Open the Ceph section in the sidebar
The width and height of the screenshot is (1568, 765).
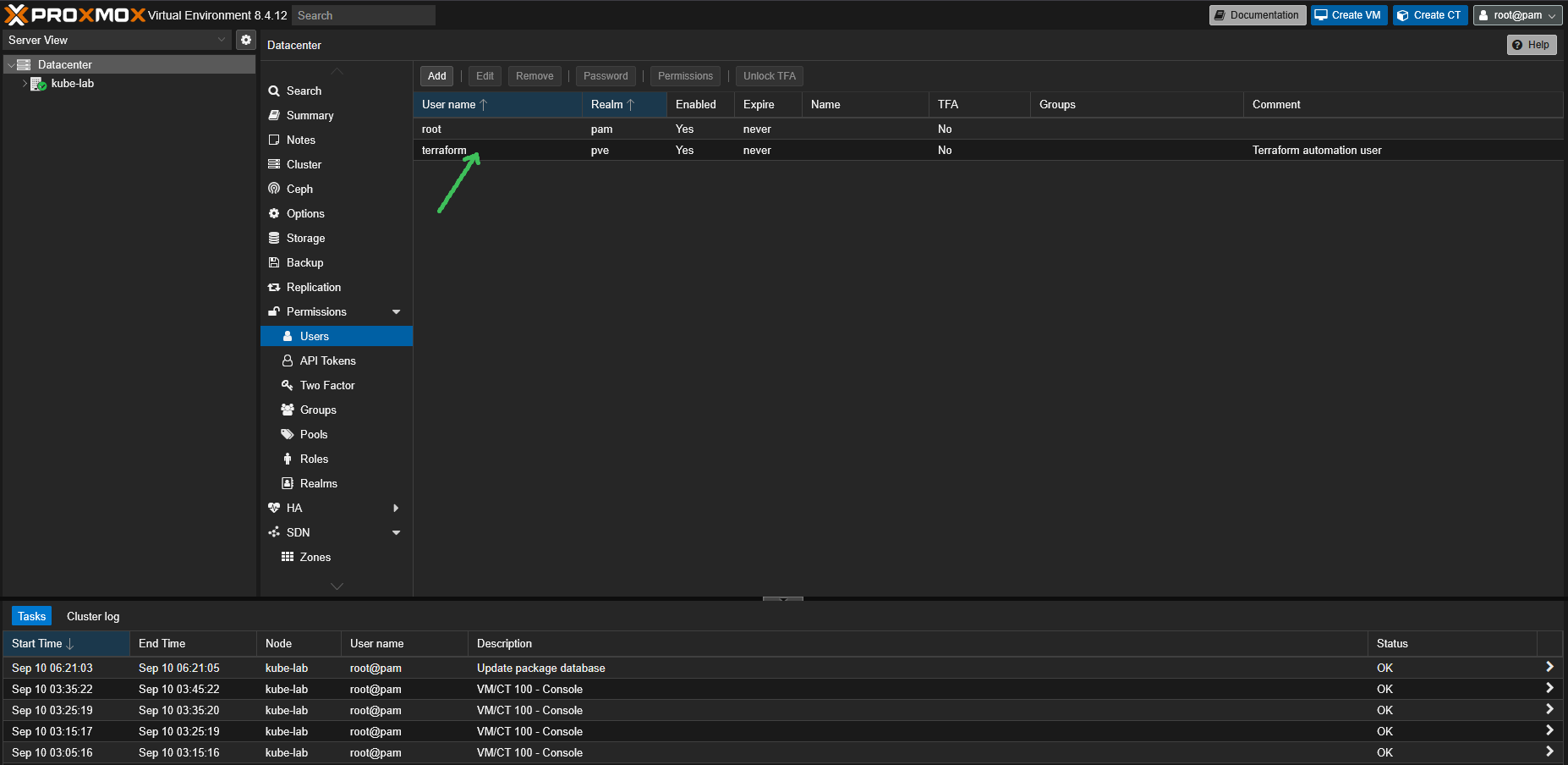(x=299, y=189)
